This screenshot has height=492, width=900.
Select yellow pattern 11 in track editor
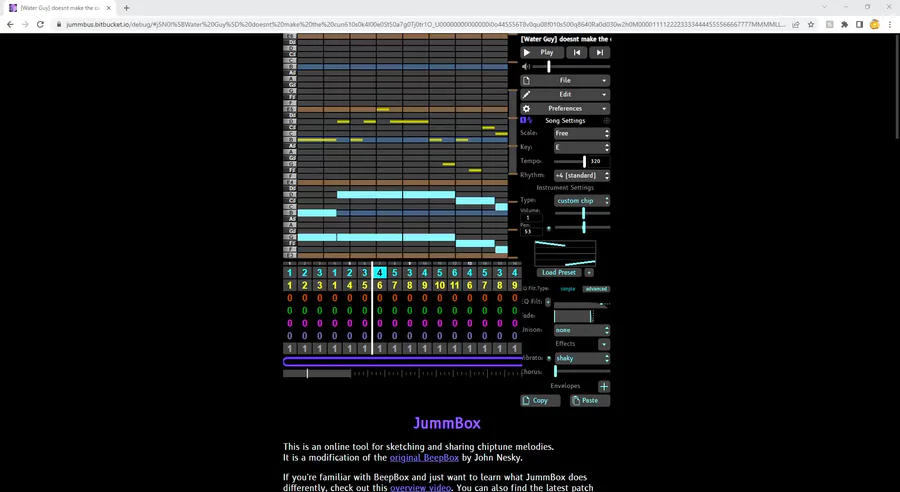point(455,285)
